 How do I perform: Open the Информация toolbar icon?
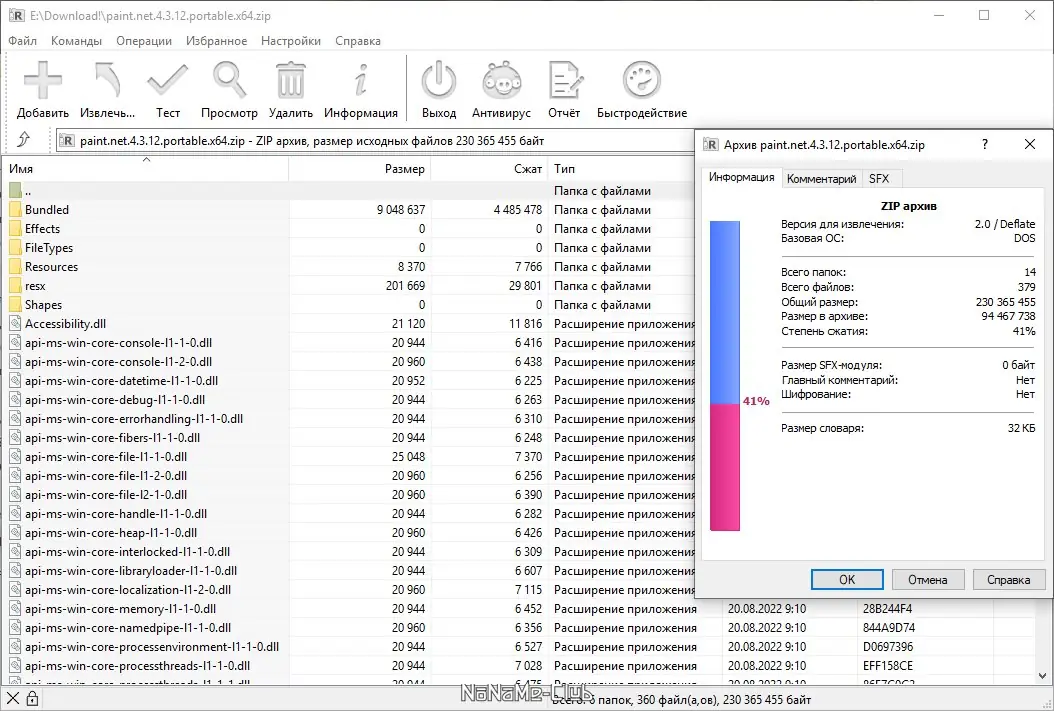(361, 81)
